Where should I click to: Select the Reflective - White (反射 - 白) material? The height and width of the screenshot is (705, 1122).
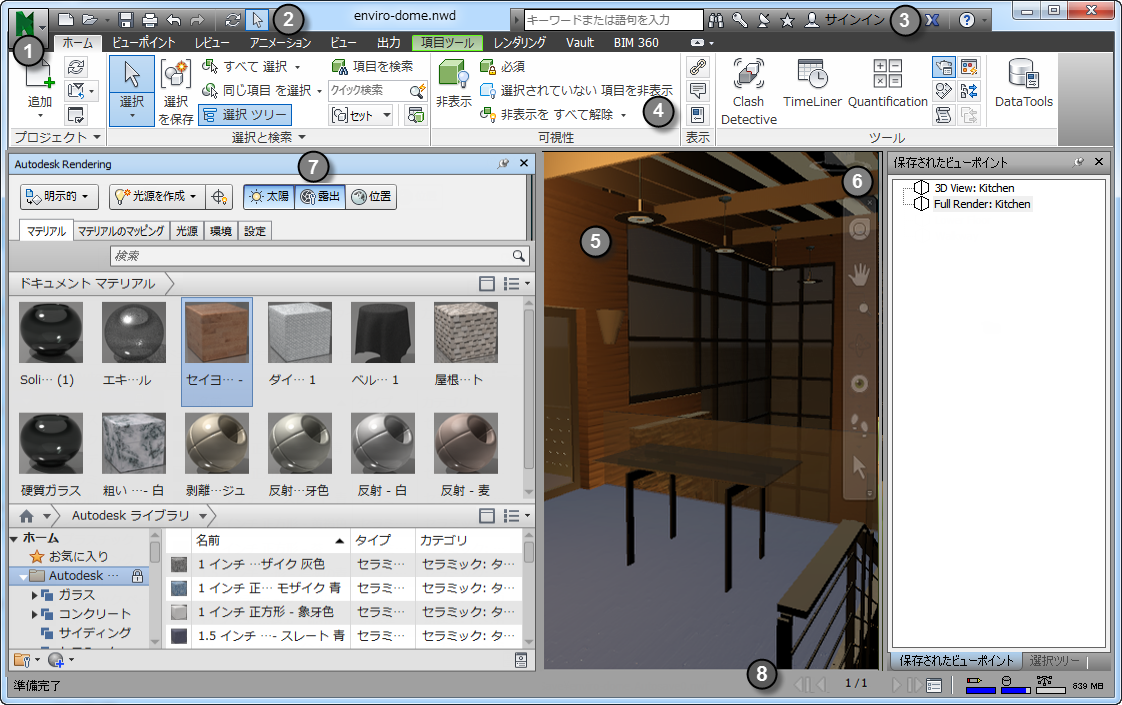[382, 454]
